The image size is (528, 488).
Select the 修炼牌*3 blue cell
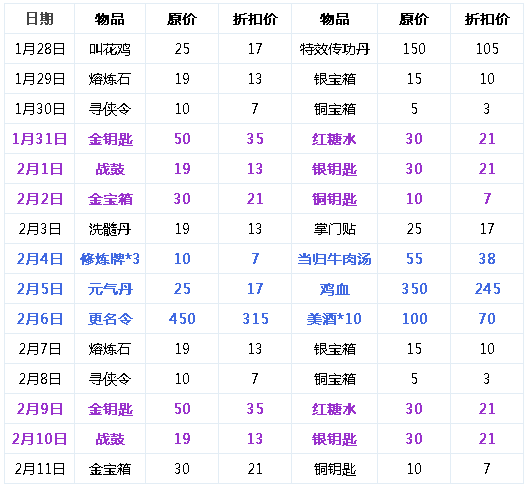[110, 259]
